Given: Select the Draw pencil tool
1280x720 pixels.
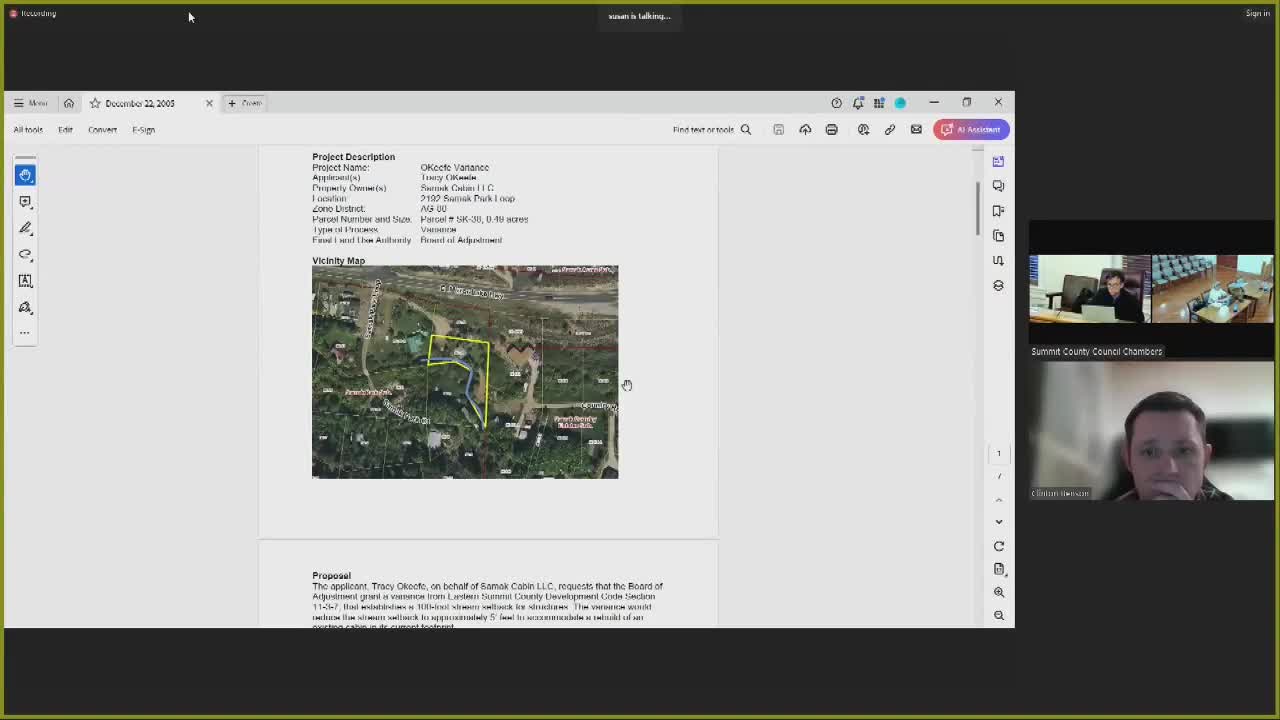Looking at the screenshot, I should 25,228.
